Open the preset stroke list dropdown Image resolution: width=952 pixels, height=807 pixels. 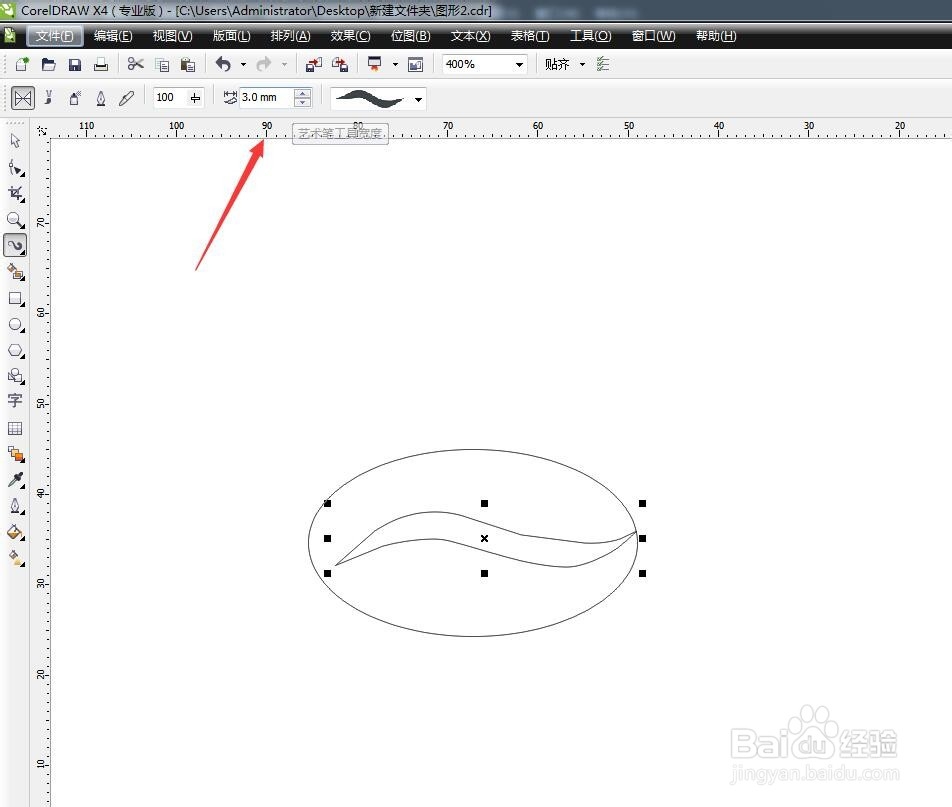[x=418, y=99]
